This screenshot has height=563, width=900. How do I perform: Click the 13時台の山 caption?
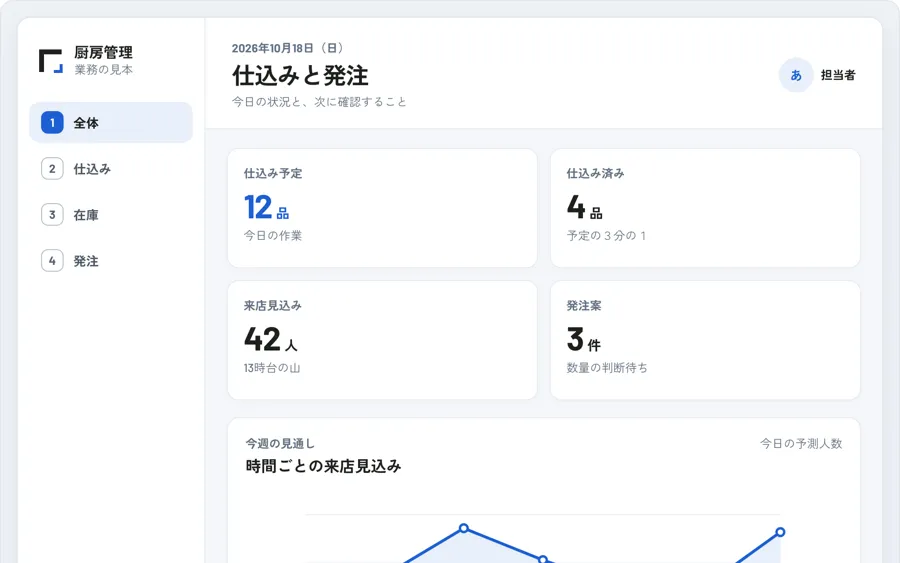[x=272, y=368]
